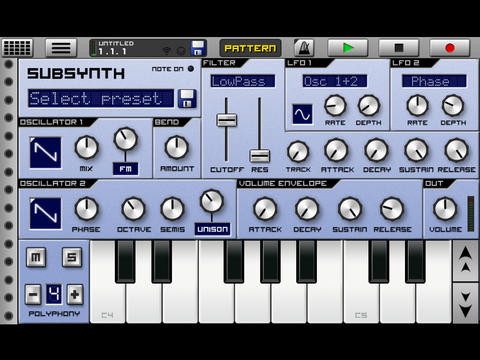Switch to Pattern view
The width and height of the screenshot is (480, 360).
250,48
